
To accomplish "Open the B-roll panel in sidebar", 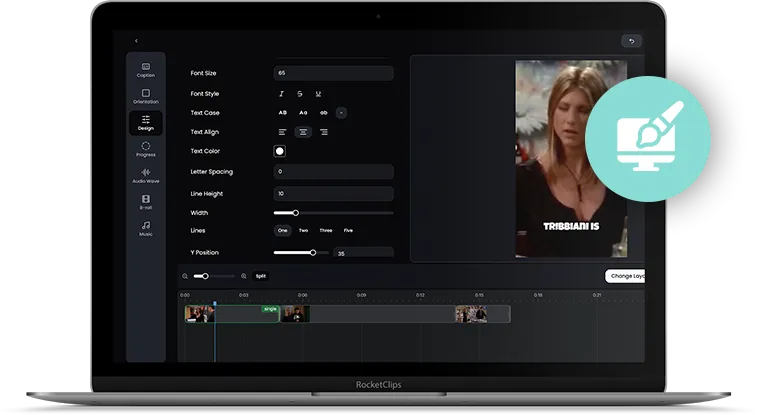I will pos(146,202).
